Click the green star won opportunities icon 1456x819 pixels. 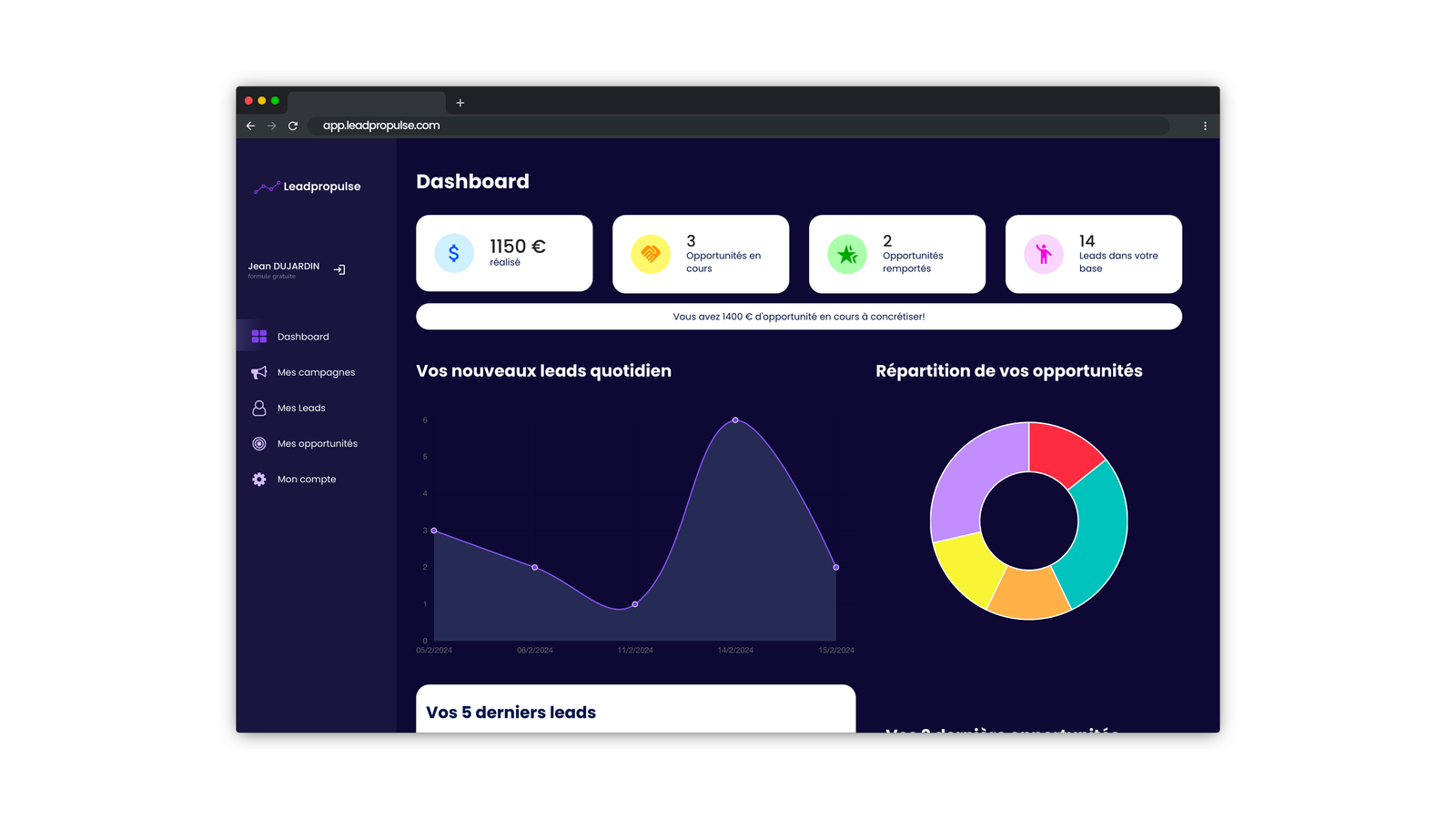847,254
